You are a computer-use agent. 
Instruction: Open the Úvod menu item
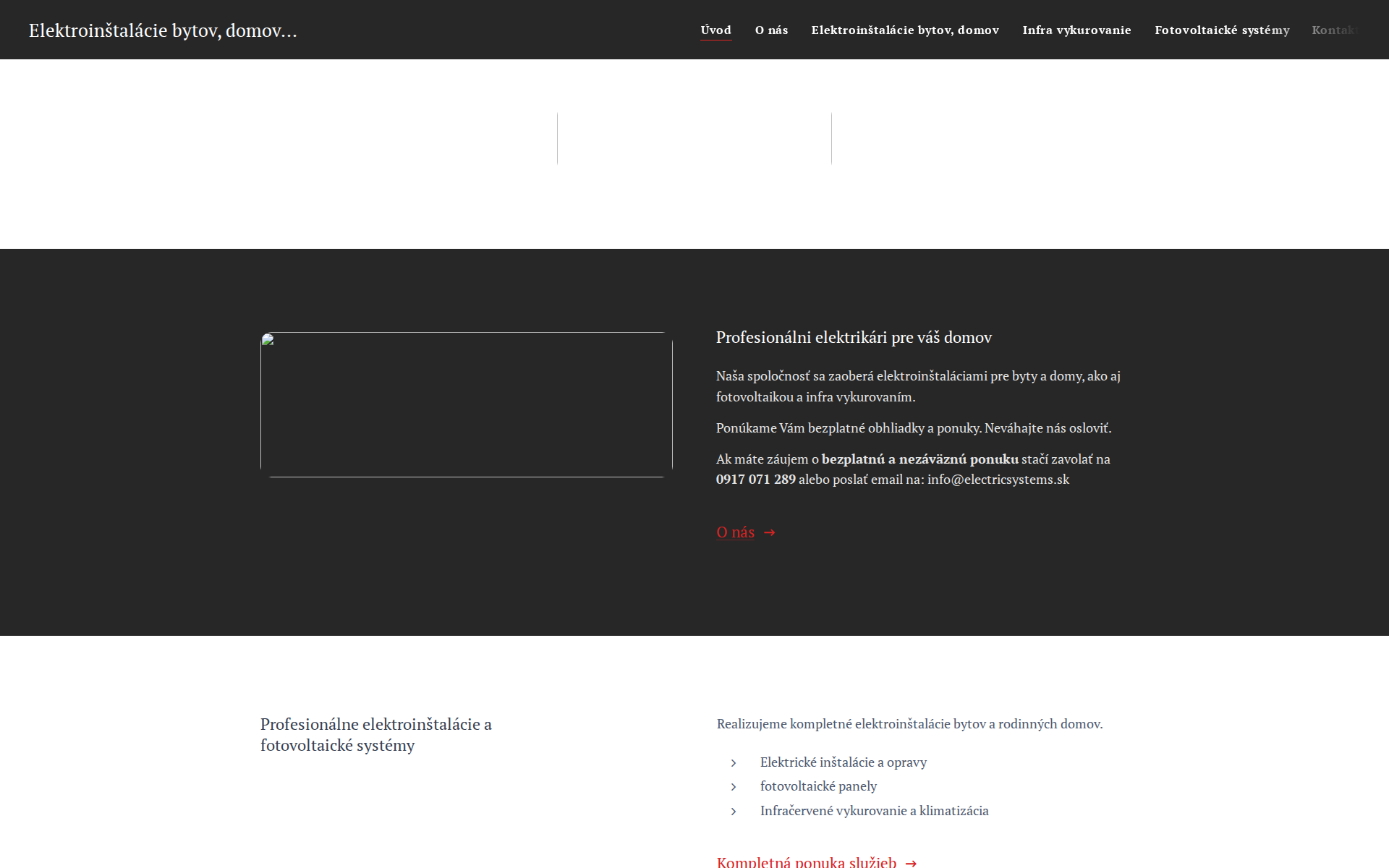click(x=715, y=30)
